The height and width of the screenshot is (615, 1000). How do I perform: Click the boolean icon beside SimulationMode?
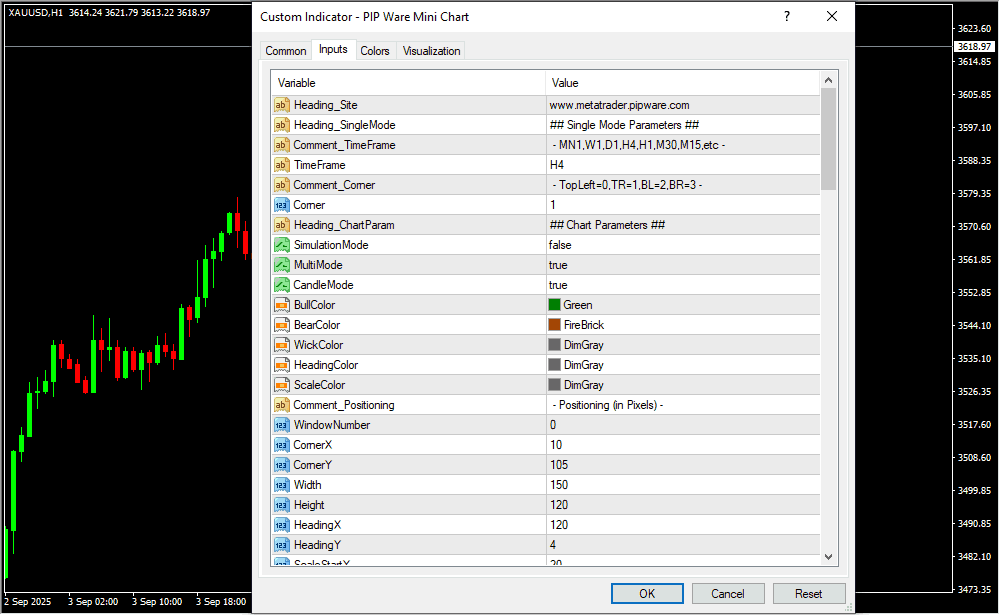pos(281,245)
